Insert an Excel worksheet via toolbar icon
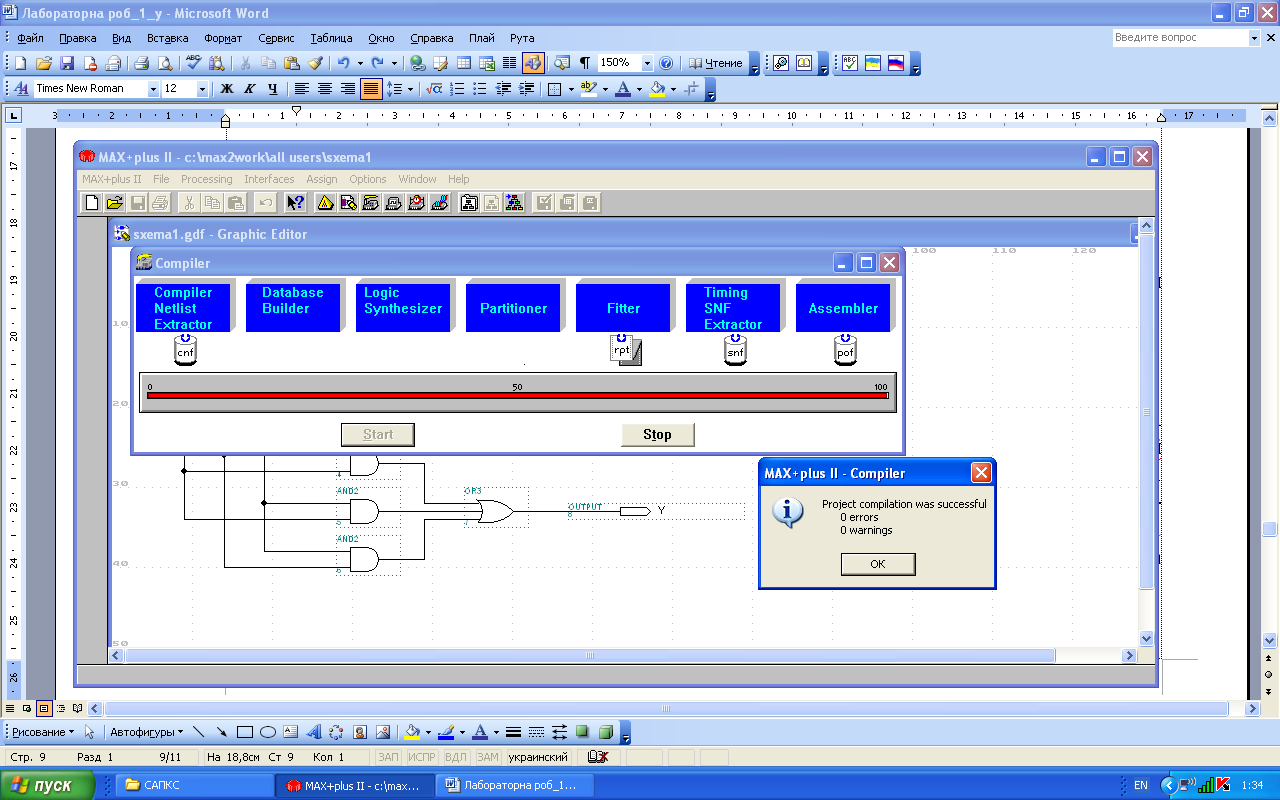This screenshot has height=800, width=1280. click(487, 63)
